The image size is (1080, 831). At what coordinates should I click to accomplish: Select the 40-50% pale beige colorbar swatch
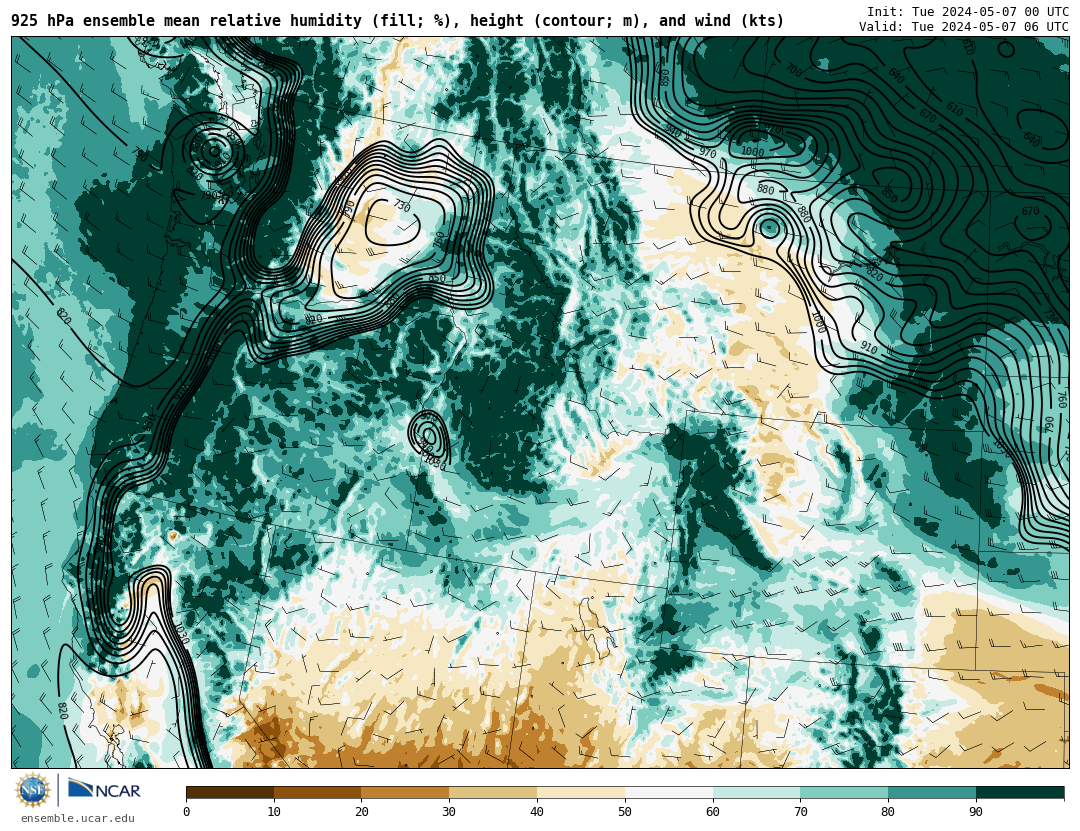(581, 792)
